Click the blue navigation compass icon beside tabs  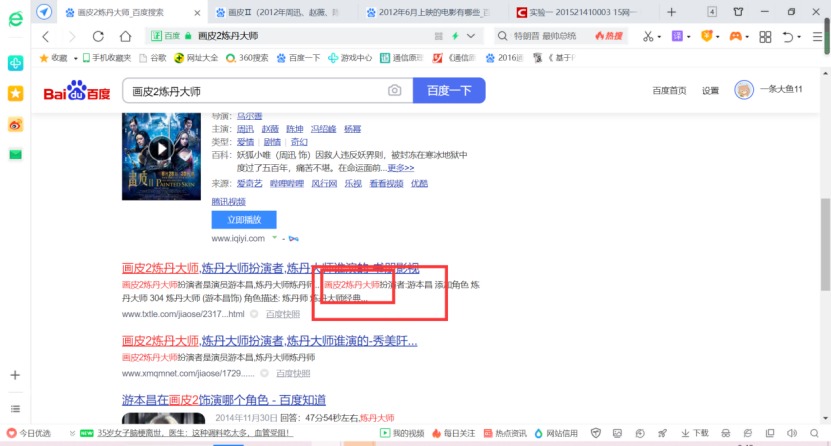click(x=44, y=12)
